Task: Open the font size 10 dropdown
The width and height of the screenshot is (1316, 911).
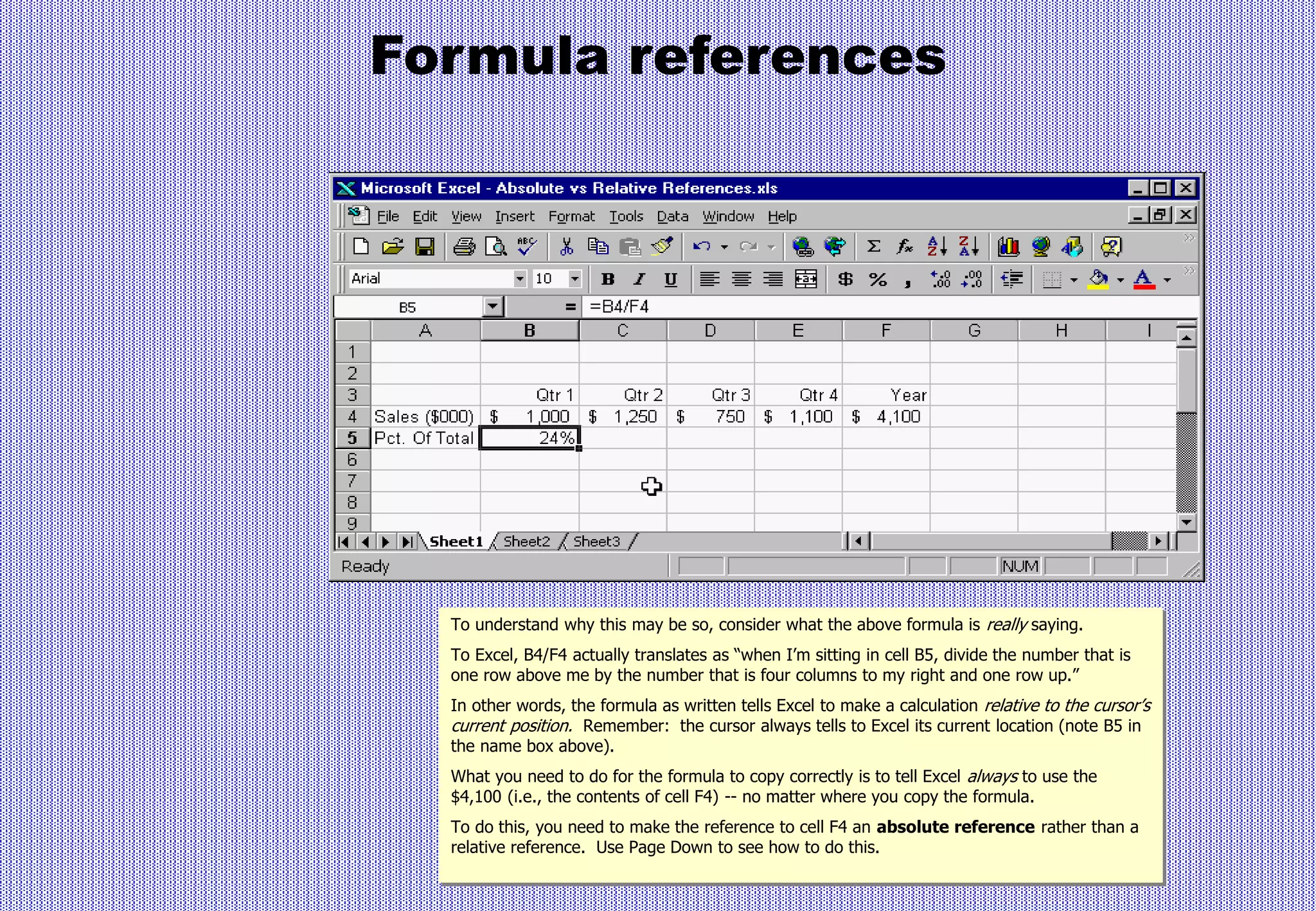Action: coord(574,279)
